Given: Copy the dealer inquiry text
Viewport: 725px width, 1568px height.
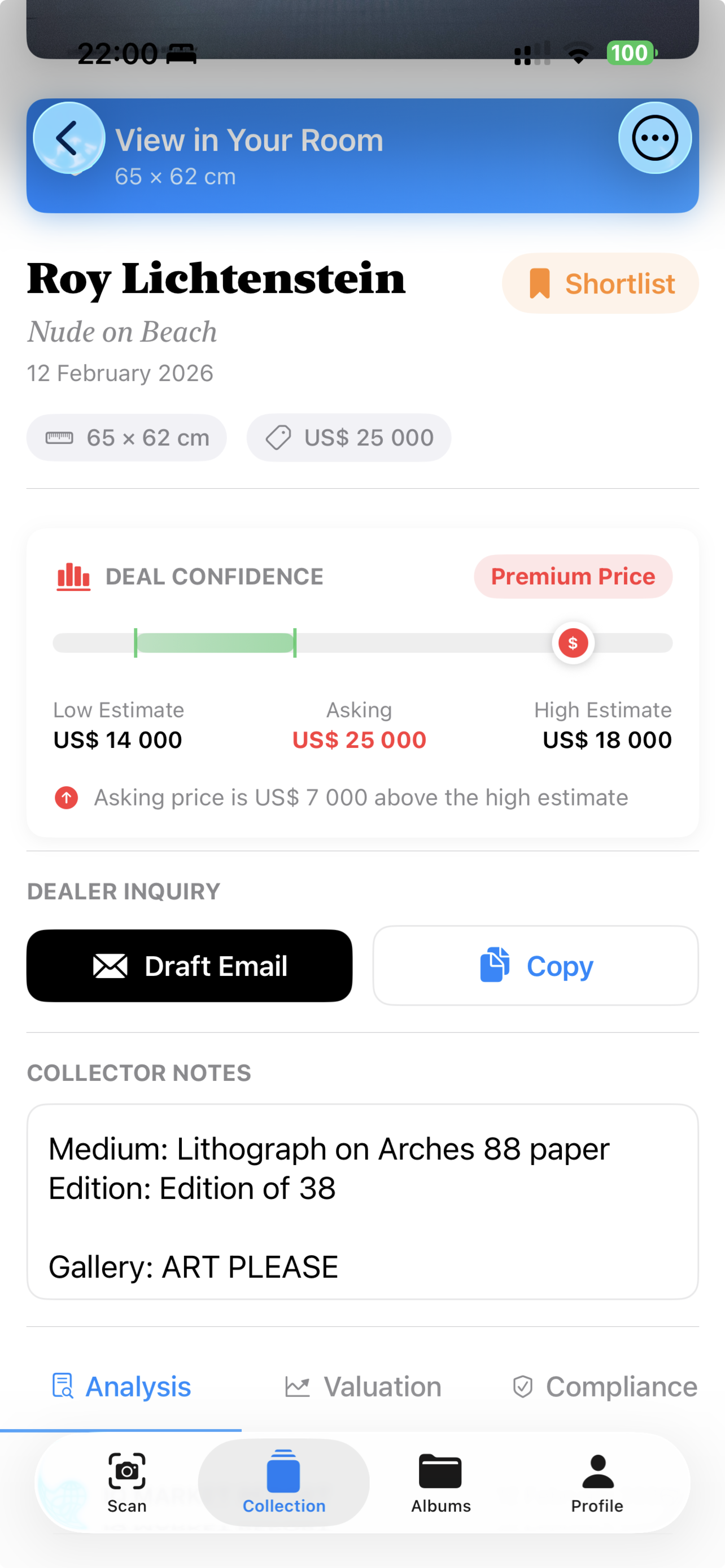Looking at the screenshot, I should pos(535,966).
